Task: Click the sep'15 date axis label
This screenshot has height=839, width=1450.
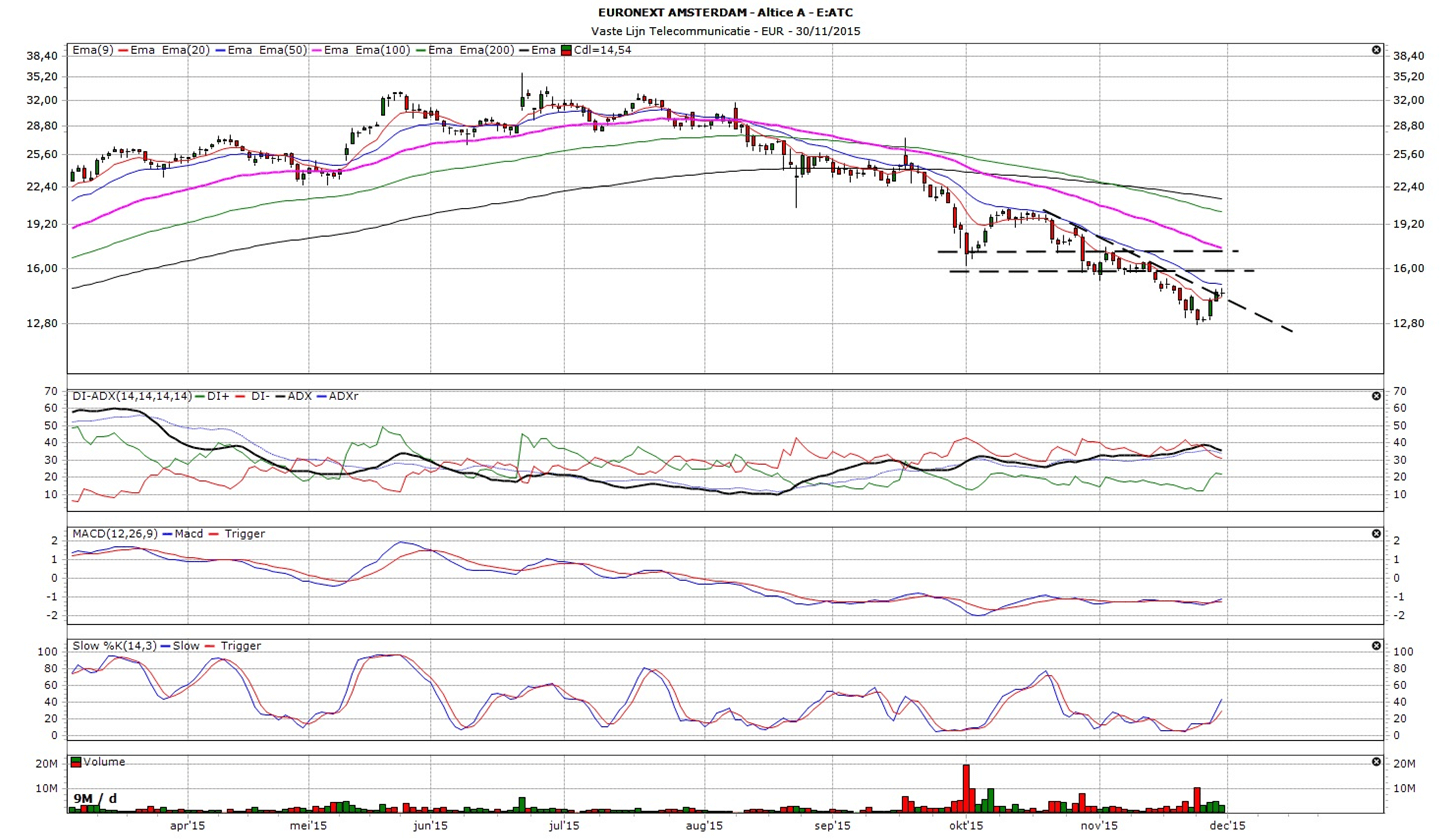Action: point(832,827)
